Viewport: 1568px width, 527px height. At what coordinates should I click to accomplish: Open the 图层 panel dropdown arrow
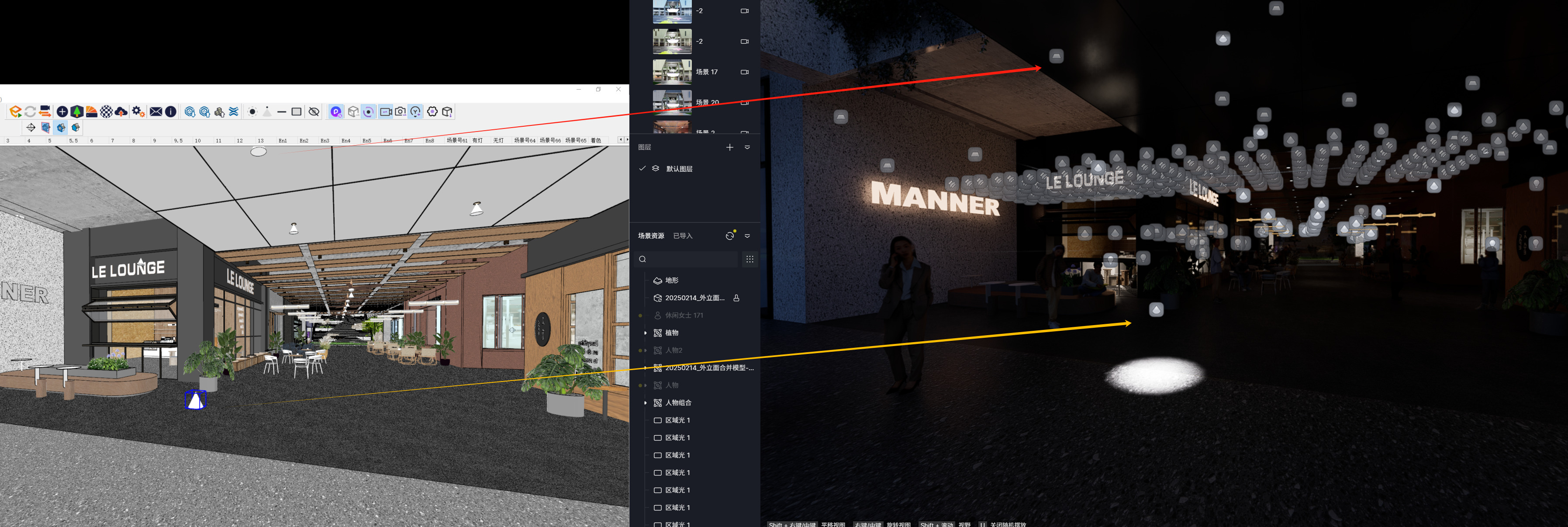[747, 147]
